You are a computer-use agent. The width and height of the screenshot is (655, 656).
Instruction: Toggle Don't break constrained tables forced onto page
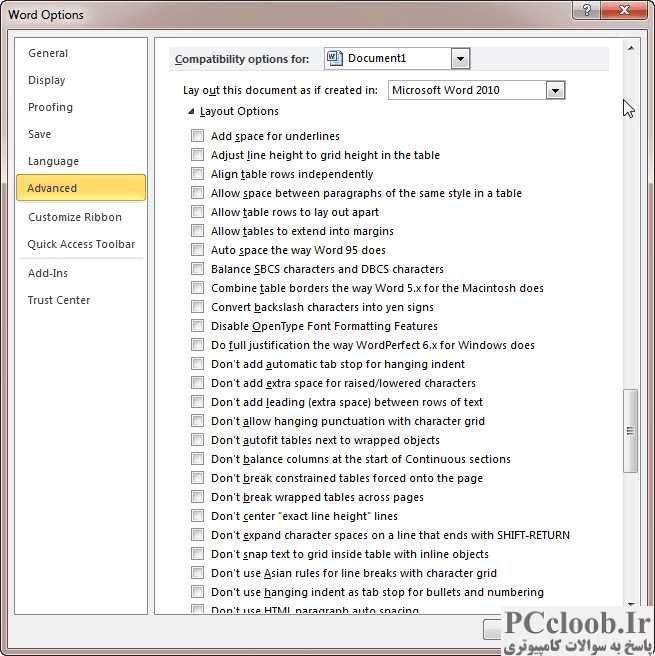[x=197, y=477]
